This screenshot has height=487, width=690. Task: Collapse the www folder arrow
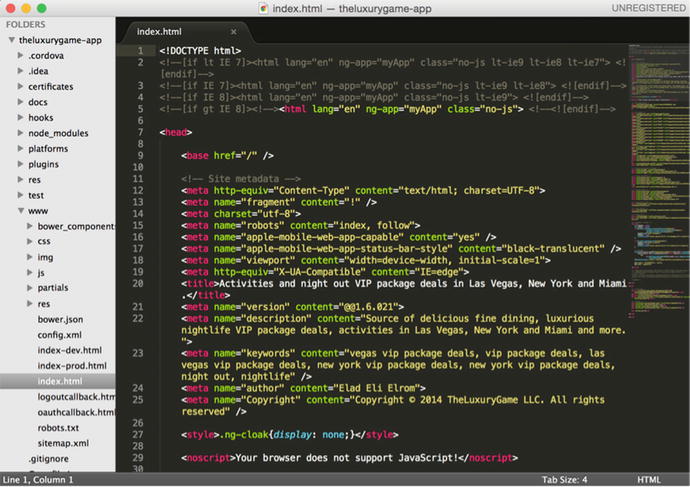[x=21, y=211]
